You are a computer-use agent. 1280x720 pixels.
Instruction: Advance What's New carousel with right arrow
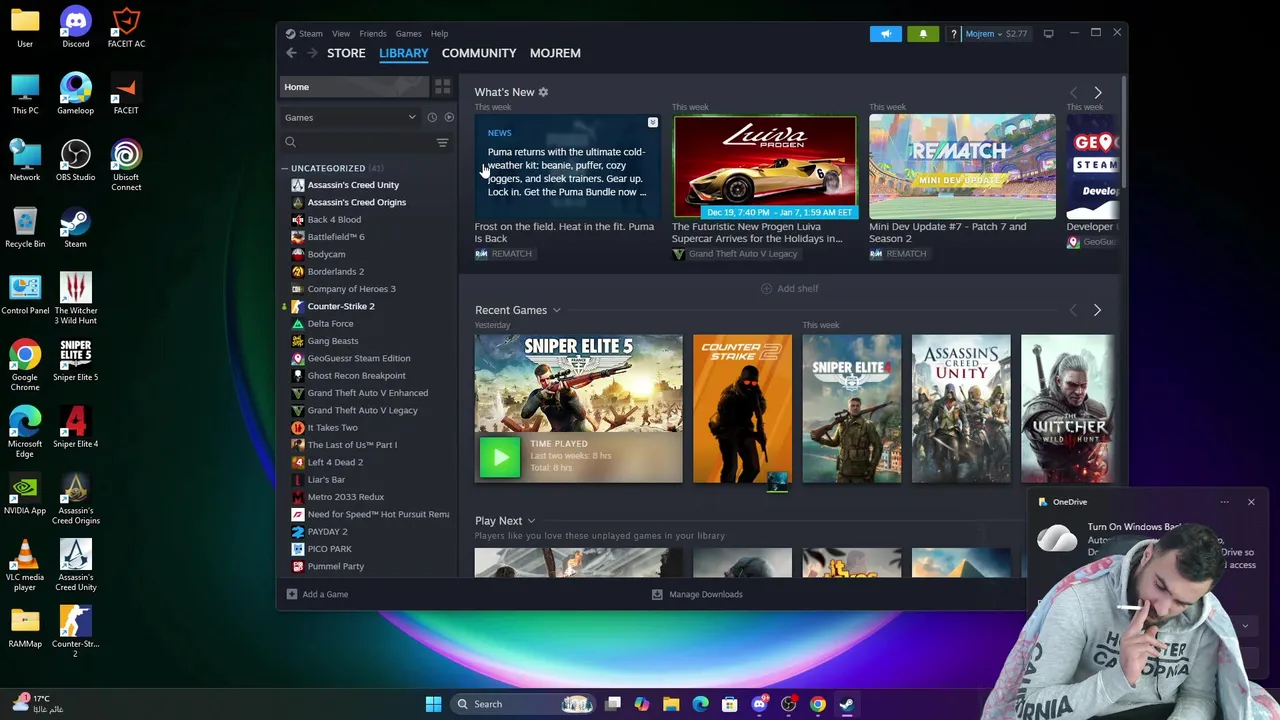click(1097, 92)
